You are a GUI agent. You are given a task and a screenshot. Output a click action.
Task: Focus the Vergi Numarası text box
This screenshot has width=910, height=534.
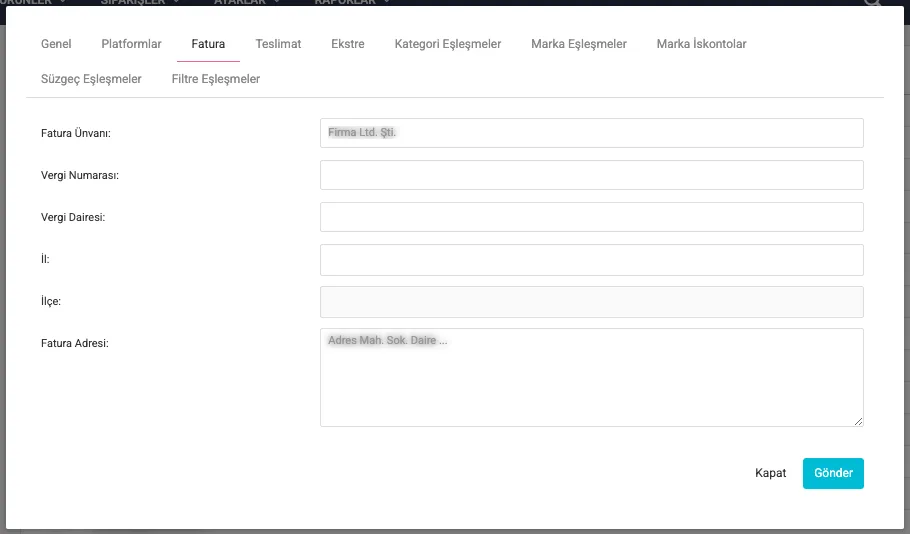coord(591,175)
